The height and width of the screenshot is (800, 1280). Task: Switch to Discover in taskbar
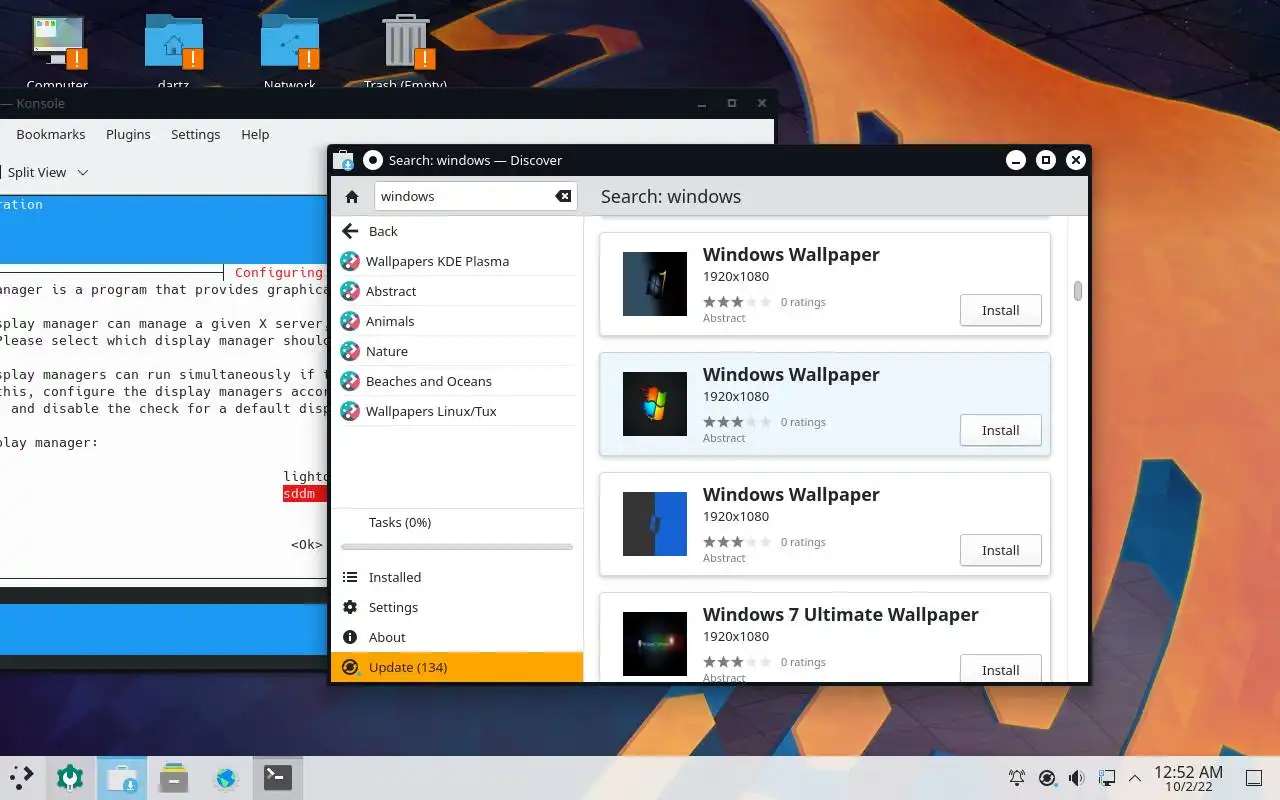coord(122,777)
